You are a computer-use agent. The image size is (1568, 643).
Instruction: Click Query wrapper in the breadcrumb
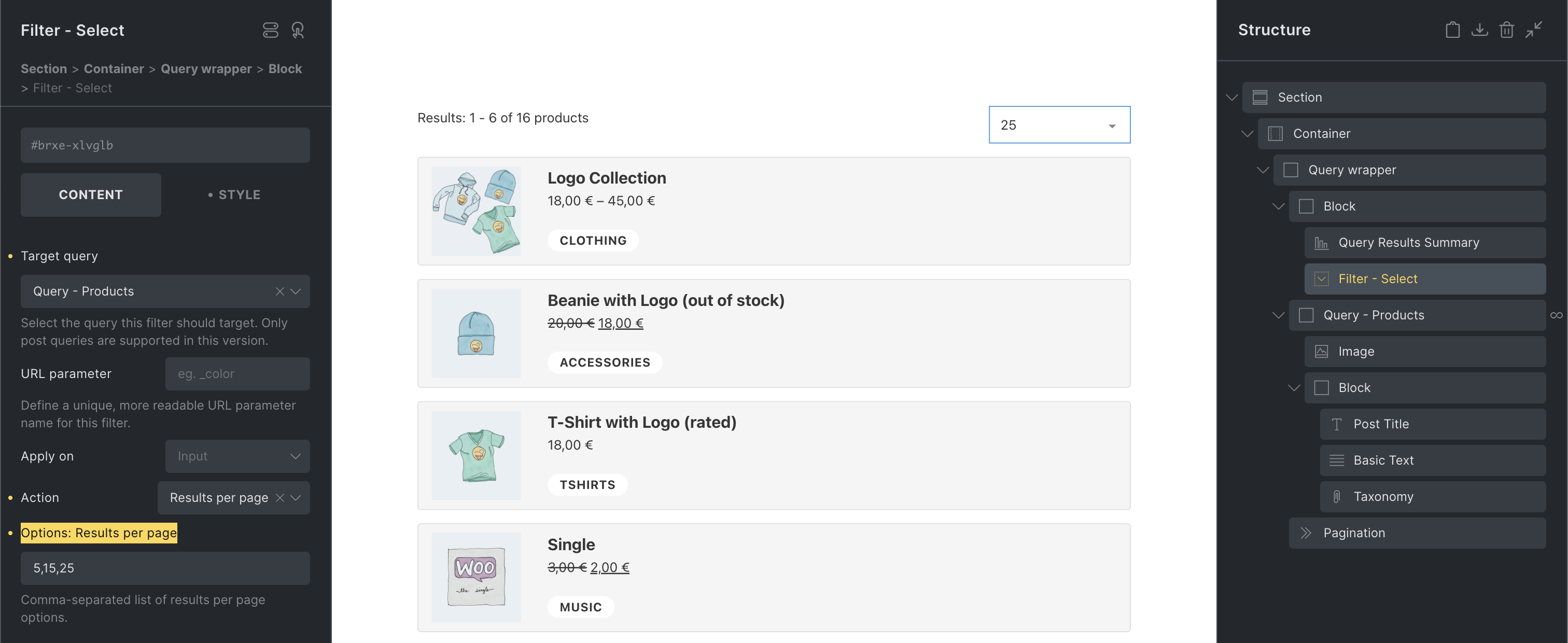click(x=206, y=69)
